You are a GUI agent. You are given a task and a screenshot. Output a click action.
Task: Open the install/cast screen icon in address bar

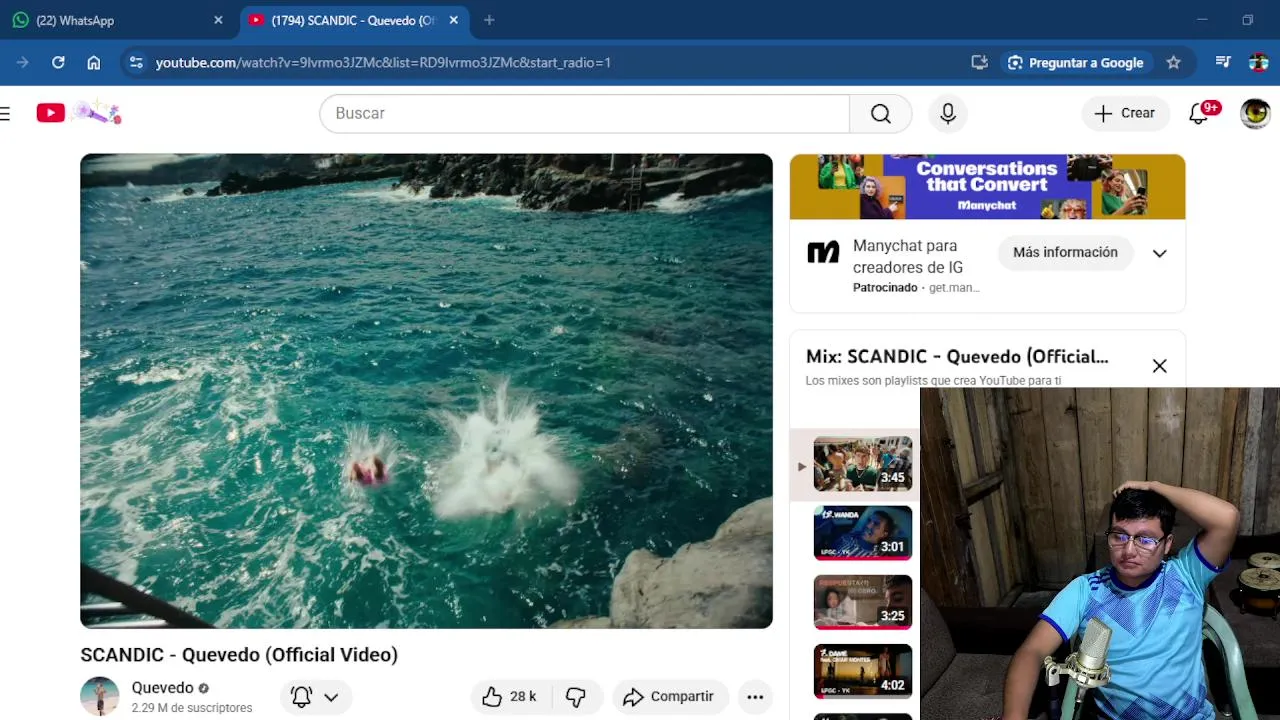(x=979, y=62)
